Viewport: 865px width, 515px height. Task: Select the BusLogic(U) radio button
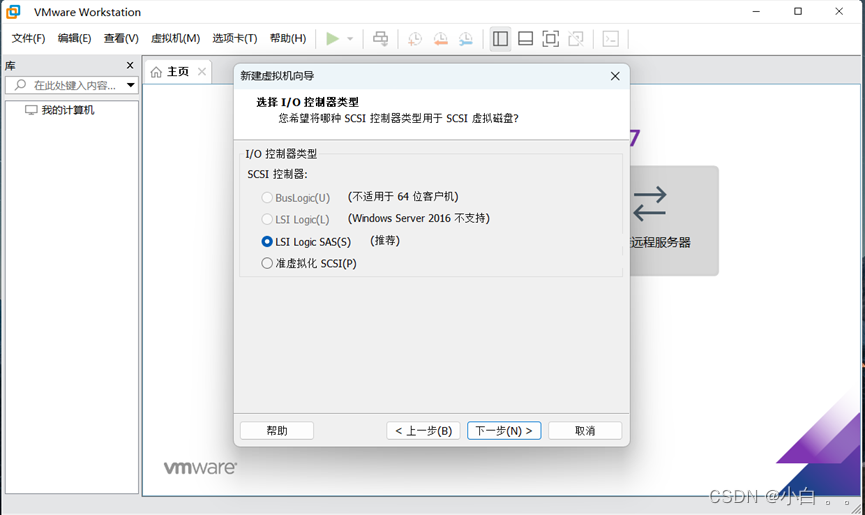point(267,197)
